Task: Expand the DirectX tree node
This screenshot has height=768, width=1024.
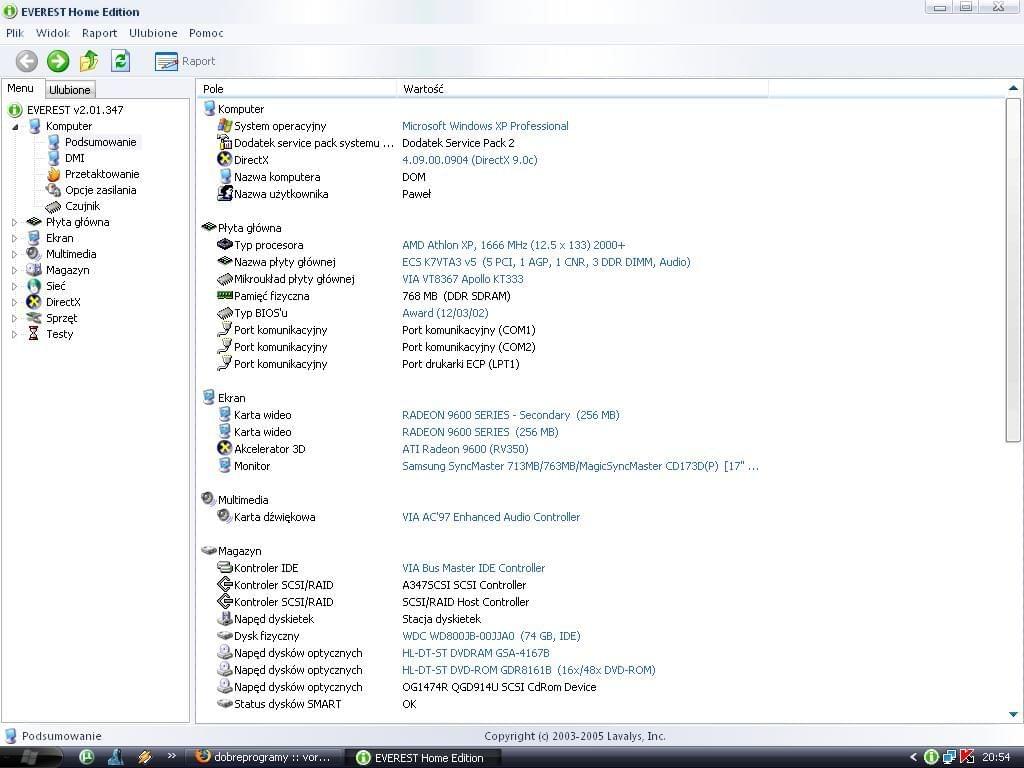Action: click(14, 302)
